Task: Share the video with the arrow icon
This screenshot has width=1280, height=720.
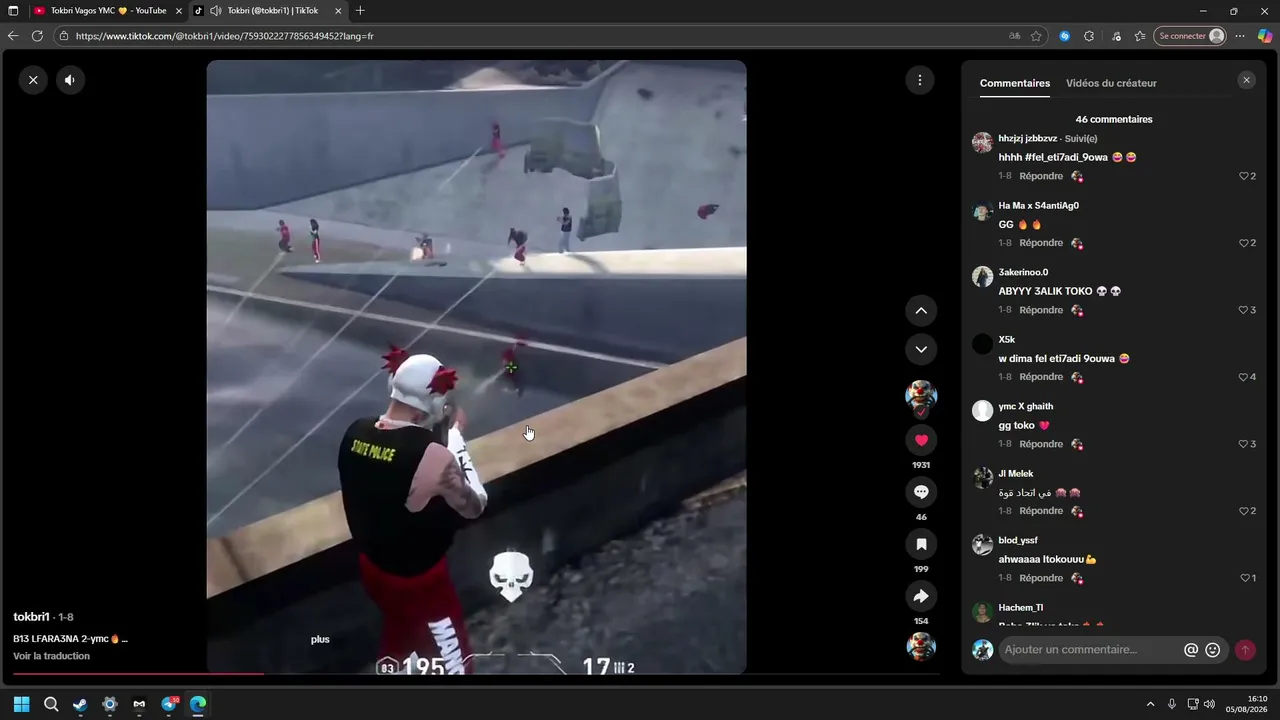Action: point(921,596)
